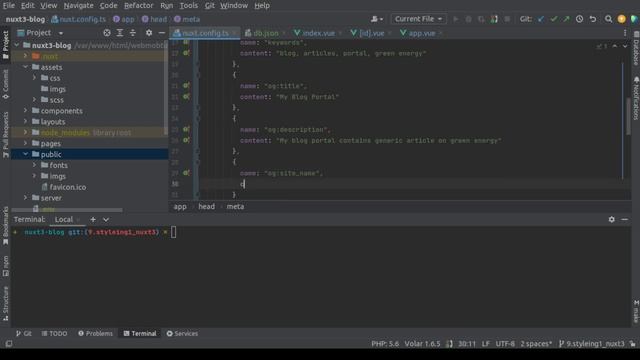Image resolution: width=640 pixels, height=360 pixels.
Task: Expand the scss folder
Action: pos(34,100)
